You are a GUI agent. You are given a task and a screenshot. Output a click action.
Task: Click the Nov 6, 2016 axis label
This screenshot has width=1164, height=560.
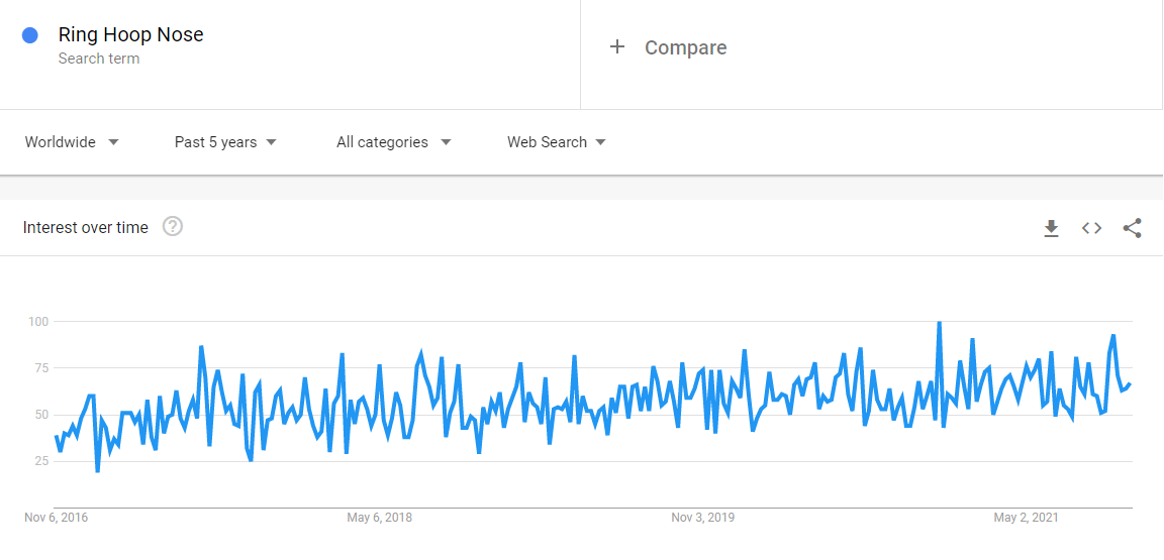[x=56, y=517]
